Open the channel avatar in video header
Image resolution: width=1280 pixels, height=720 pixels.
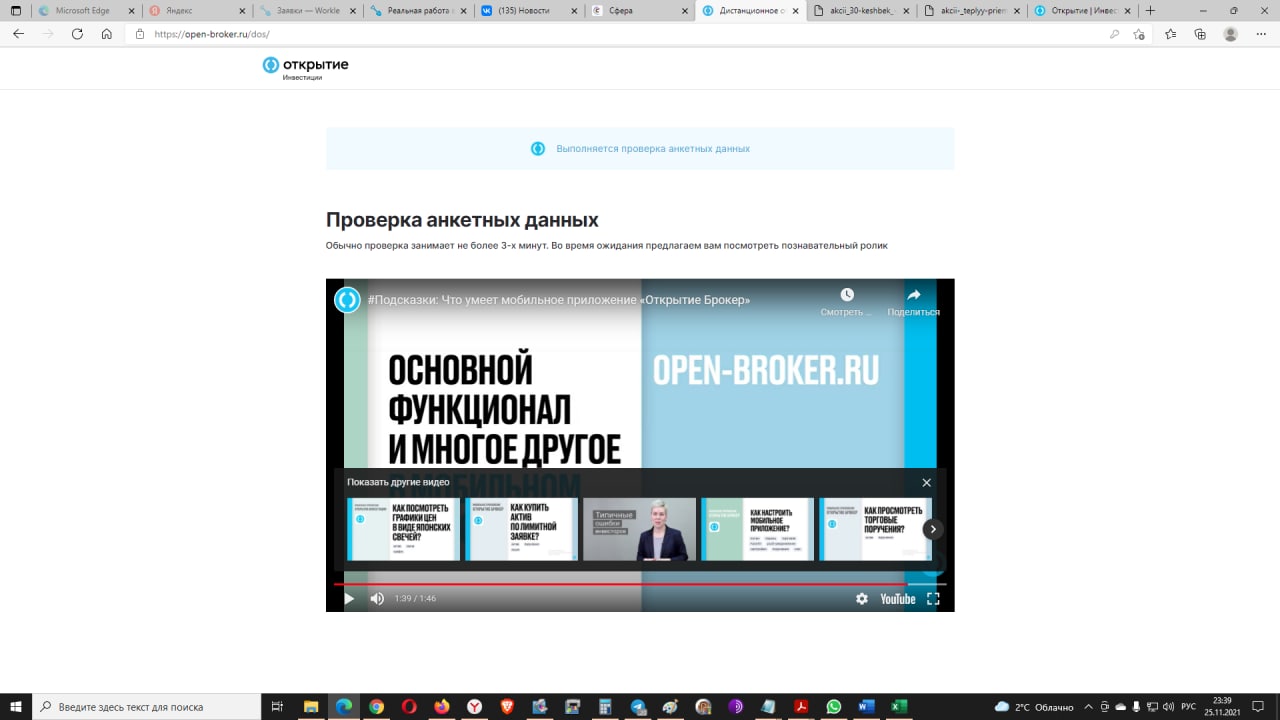point(347,299)
